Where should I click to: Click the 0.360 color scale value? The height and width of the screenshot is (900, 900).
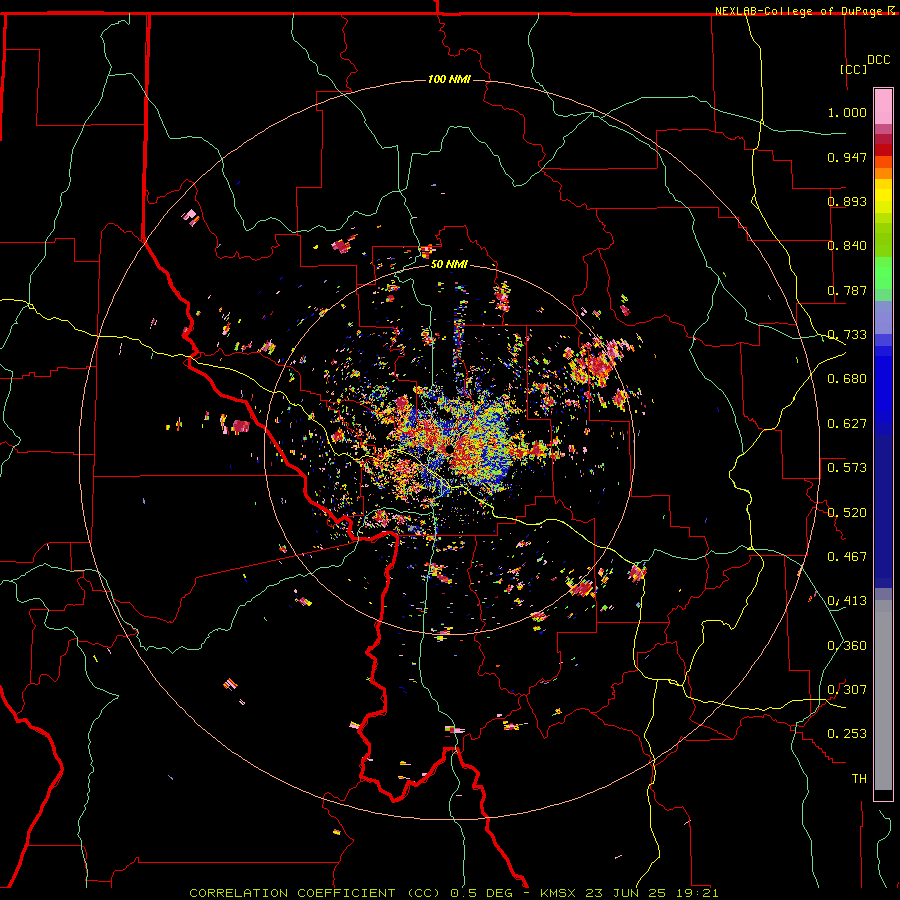pyautogui.click(x=847, y=646)
